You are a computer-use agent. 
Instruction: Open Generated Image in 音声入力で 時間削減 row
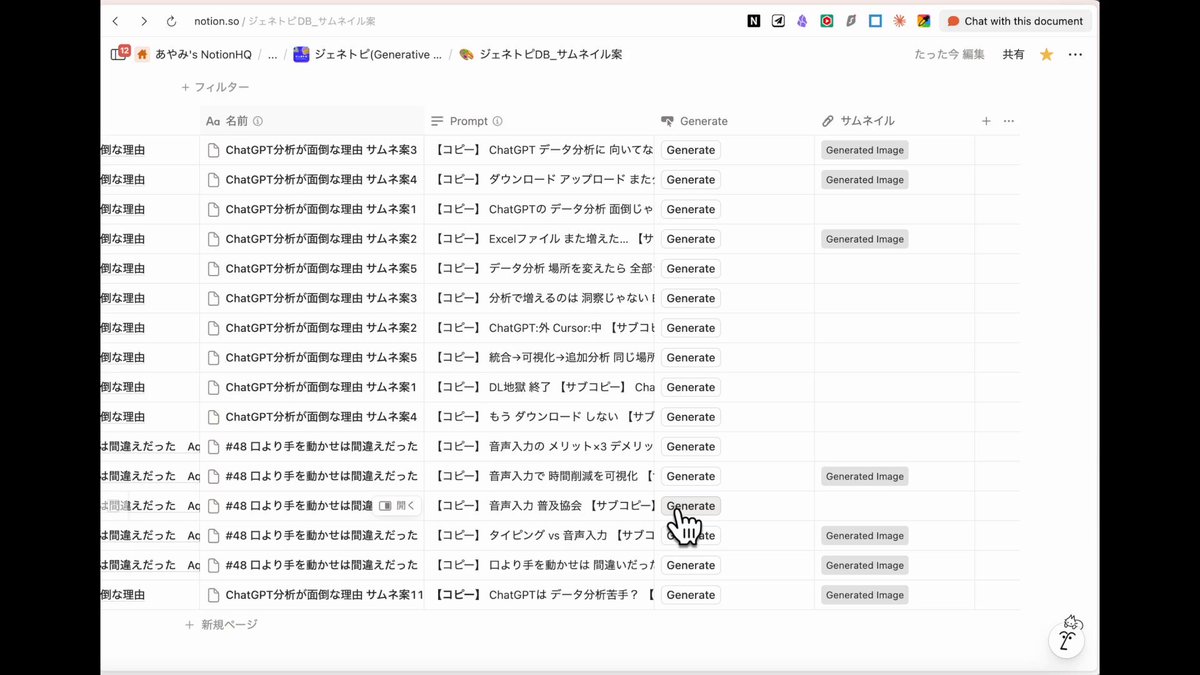click(865, 476)
